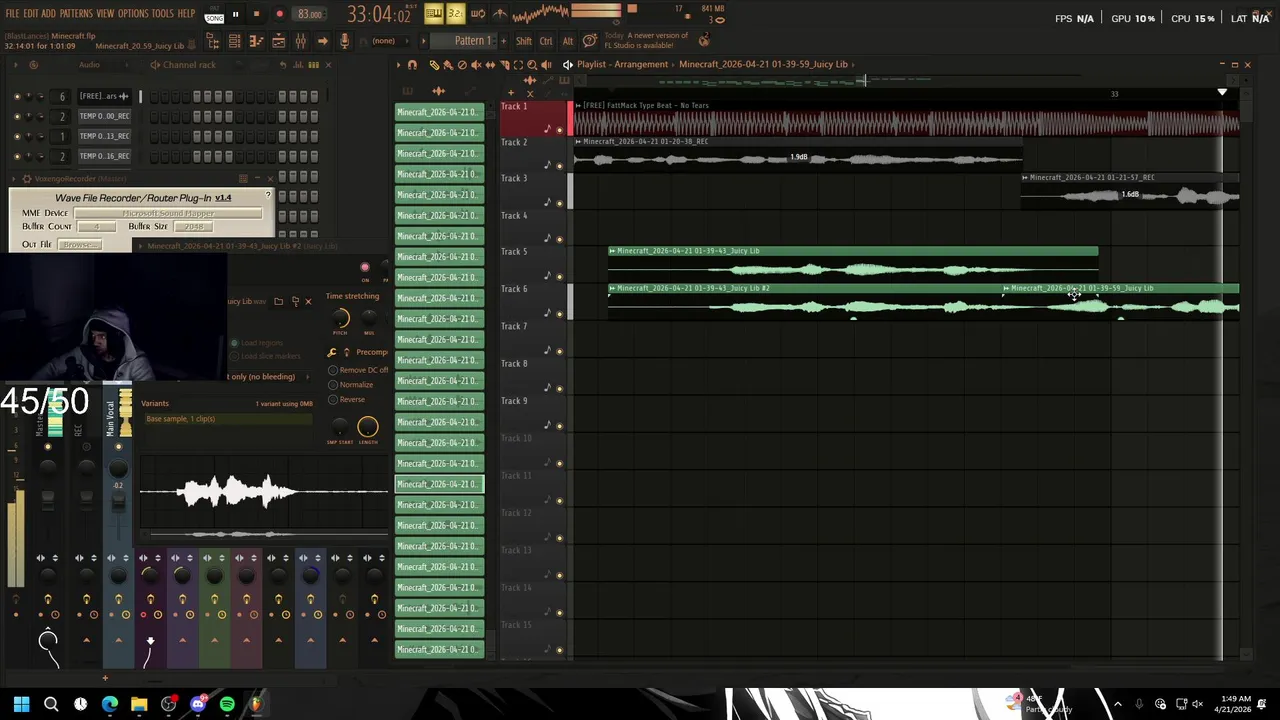1280x720 pixels.
Task: Select the playlist select tool
Action: pos(518,65)
